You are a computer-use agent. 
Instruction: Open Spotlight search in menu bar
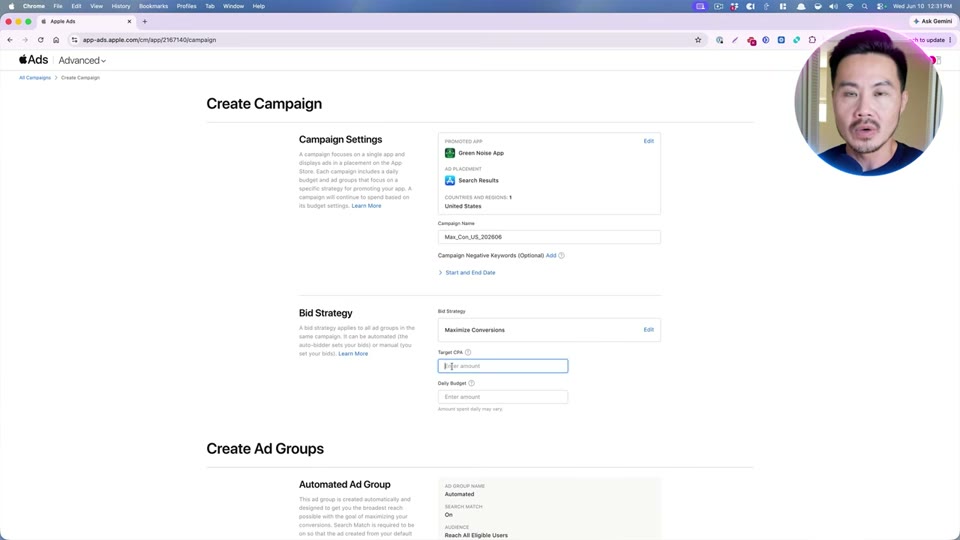pos(864,6)
